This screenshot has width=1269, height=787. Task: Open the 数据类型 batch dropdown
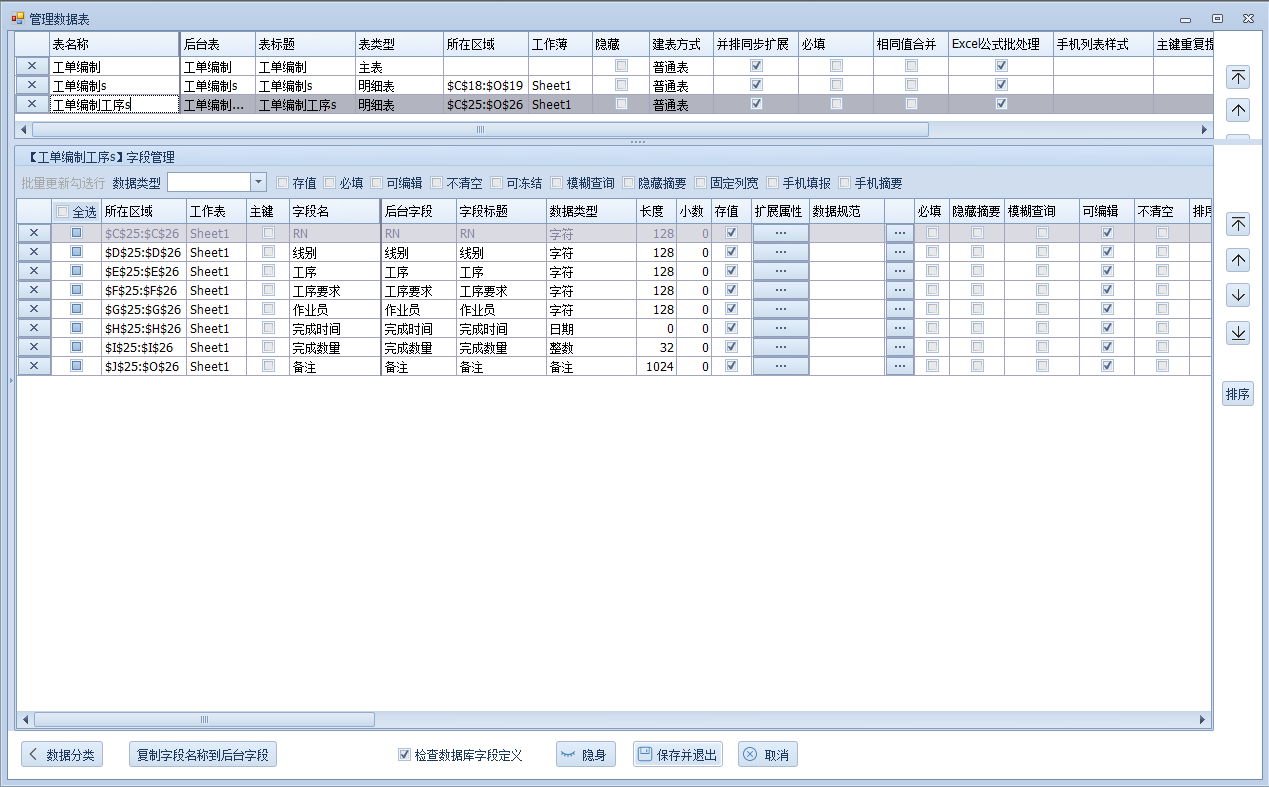pyautogui.click(x=258, y=182)
